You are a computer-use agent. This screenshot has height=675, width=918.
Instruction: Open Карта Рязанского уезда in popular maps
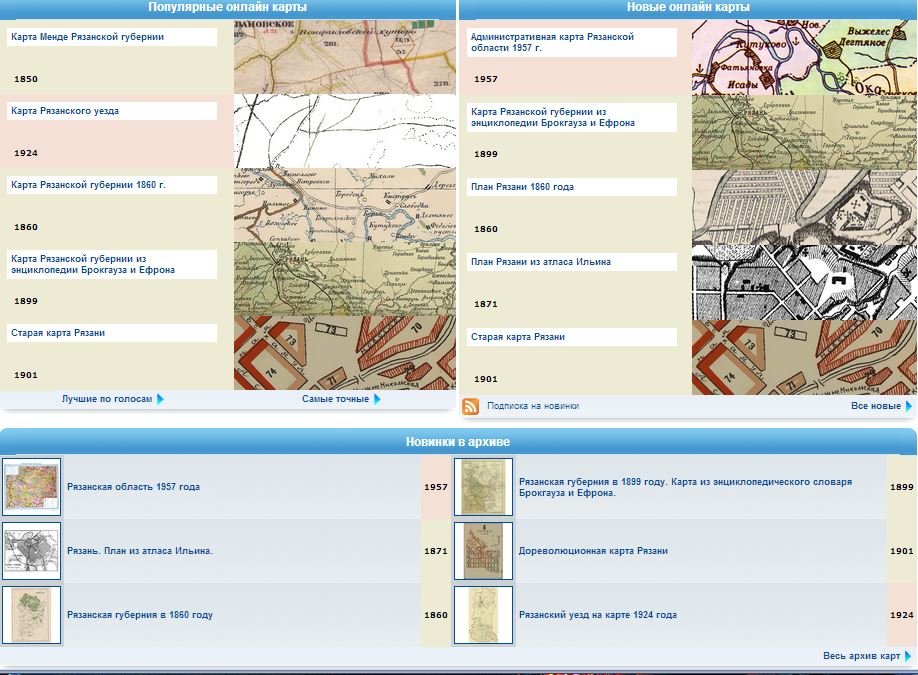(x=65, y=111)
